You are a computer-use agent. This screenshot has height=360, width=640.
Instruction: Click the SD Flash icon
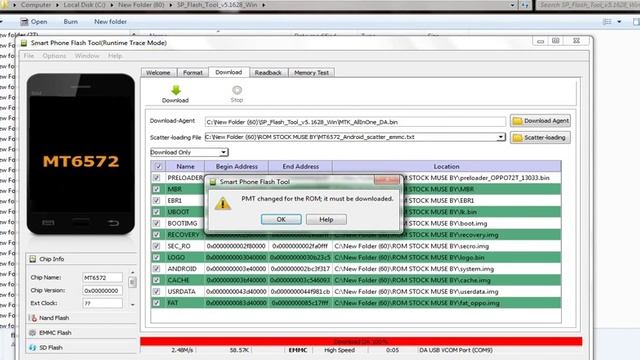tap(33, 348)
